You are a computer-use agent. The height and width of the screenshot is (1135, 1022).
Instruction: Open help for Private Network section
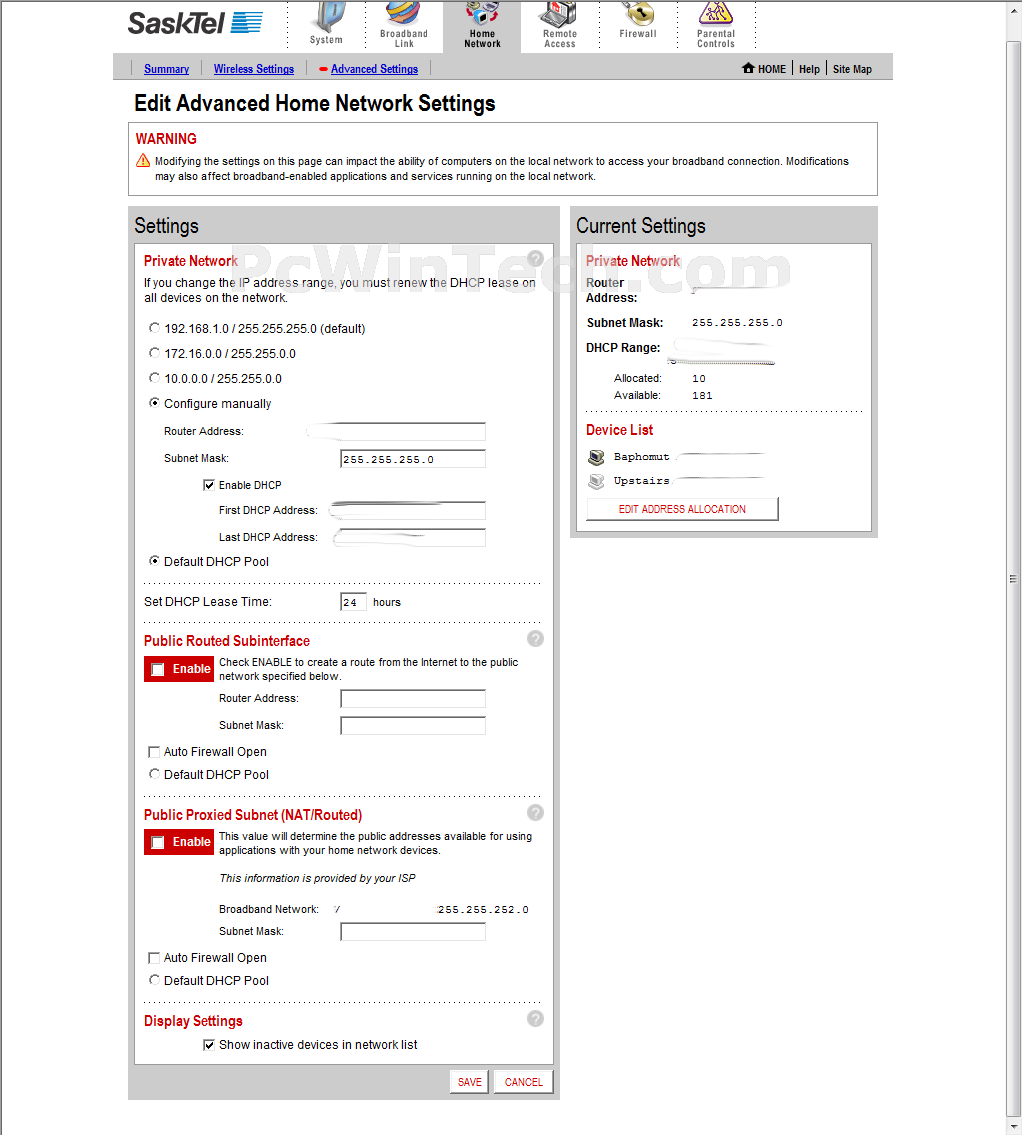coord(536,258)
